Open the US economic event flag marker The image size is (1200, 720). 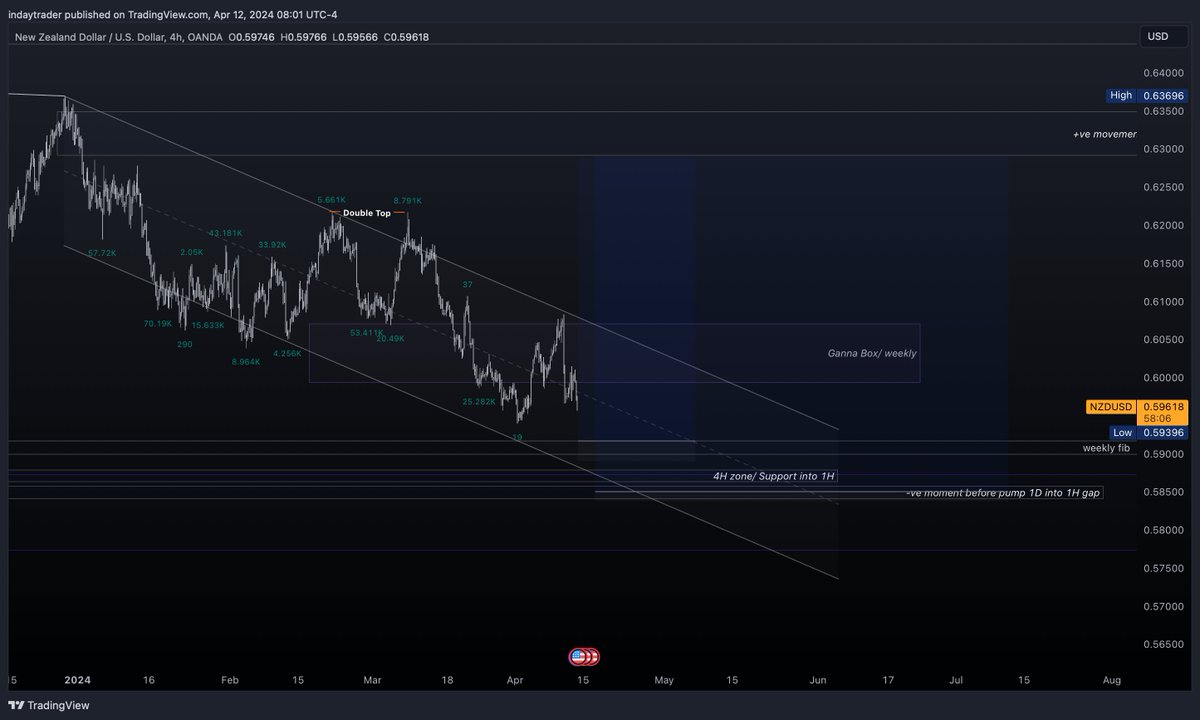pyautogui.click(x=580, y=657)
